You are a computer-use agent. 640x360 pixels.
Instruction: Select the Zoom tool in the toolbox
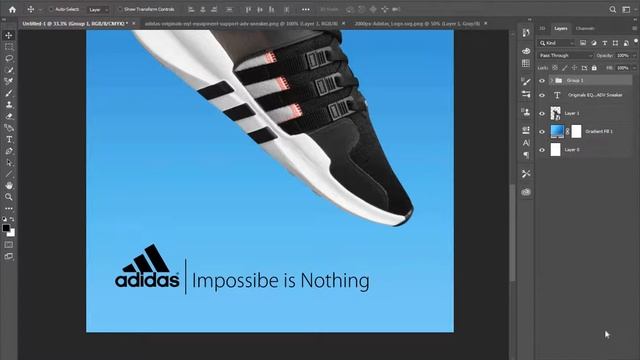click(9, 197)
